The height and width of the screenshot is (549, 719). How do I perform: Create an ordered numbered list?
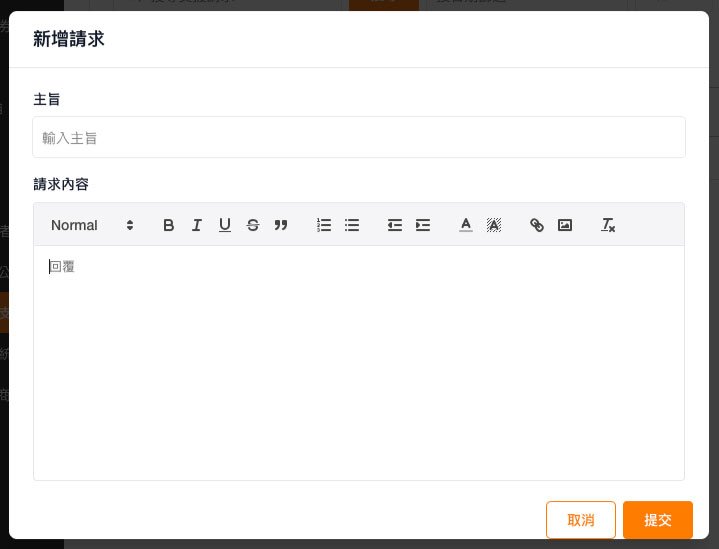pos(323,225)
